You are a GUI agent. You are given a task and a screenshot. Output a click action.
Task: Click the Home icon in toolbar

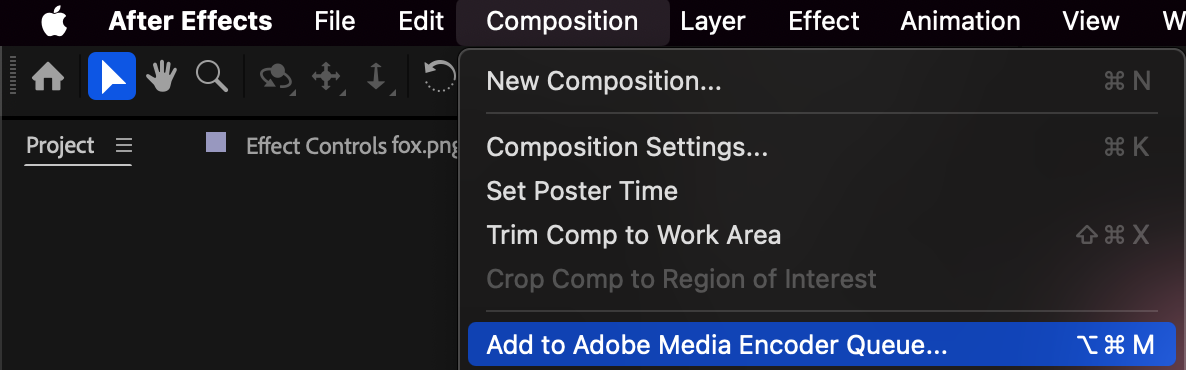tap(48, 77)
